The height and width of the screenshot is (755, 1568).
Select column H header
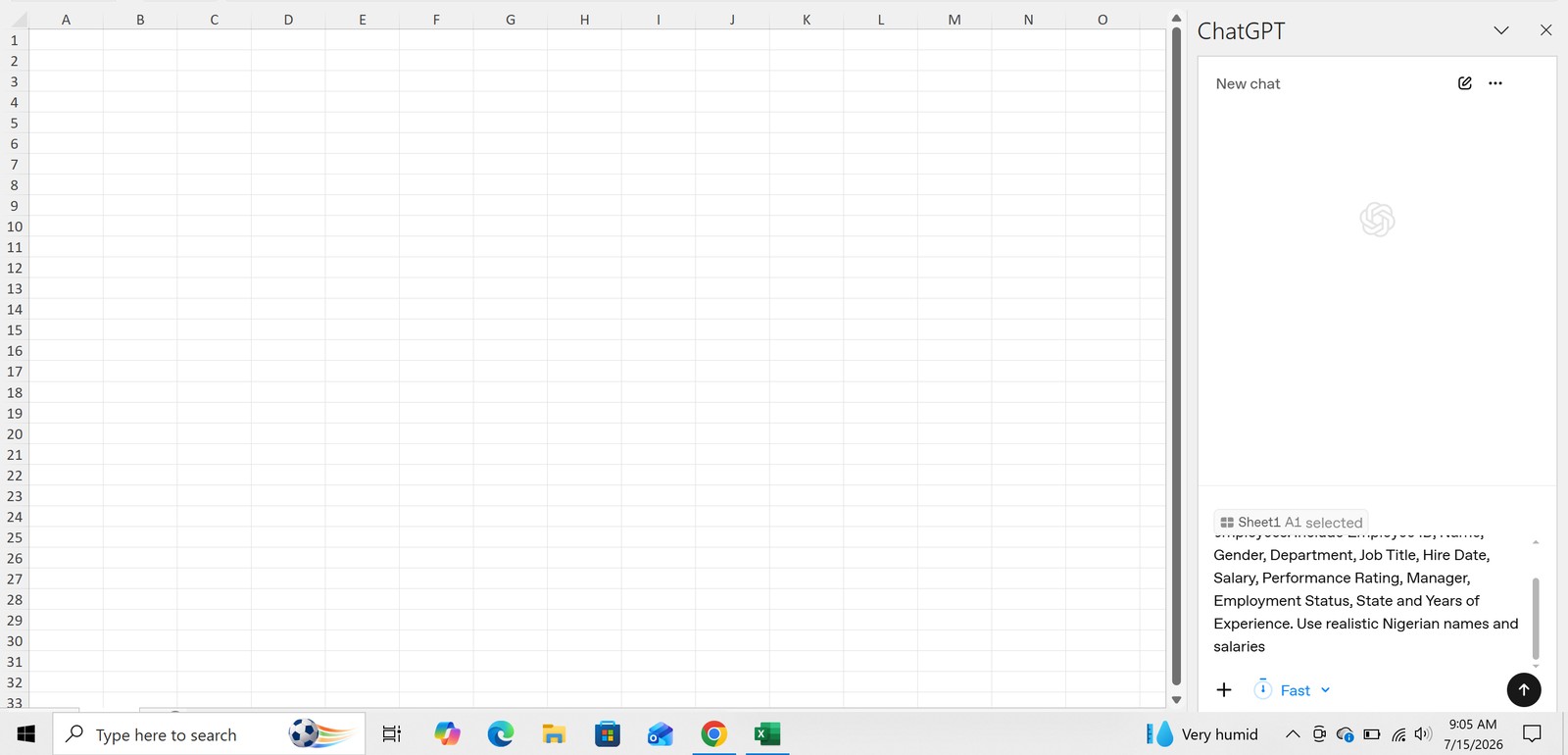584,19
